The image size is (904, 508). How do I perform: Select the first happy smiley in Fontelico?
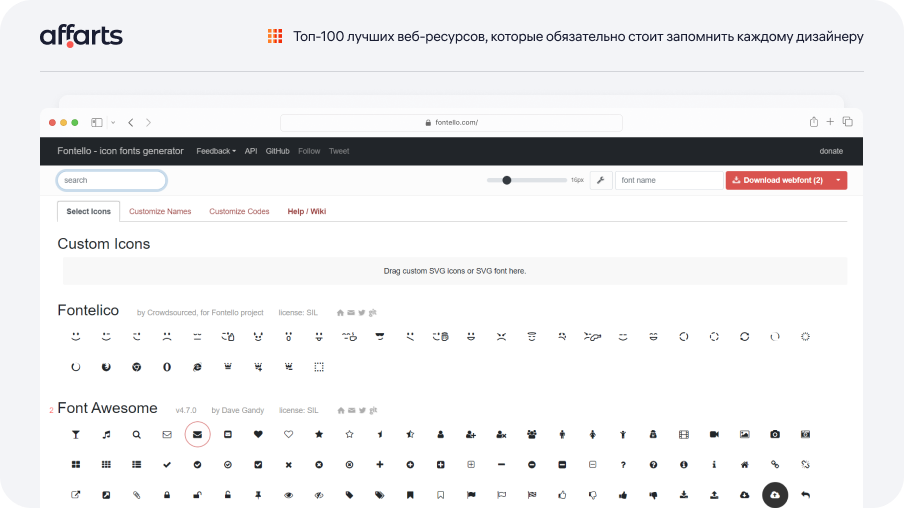pyautogui.click(x=76, y=336)
